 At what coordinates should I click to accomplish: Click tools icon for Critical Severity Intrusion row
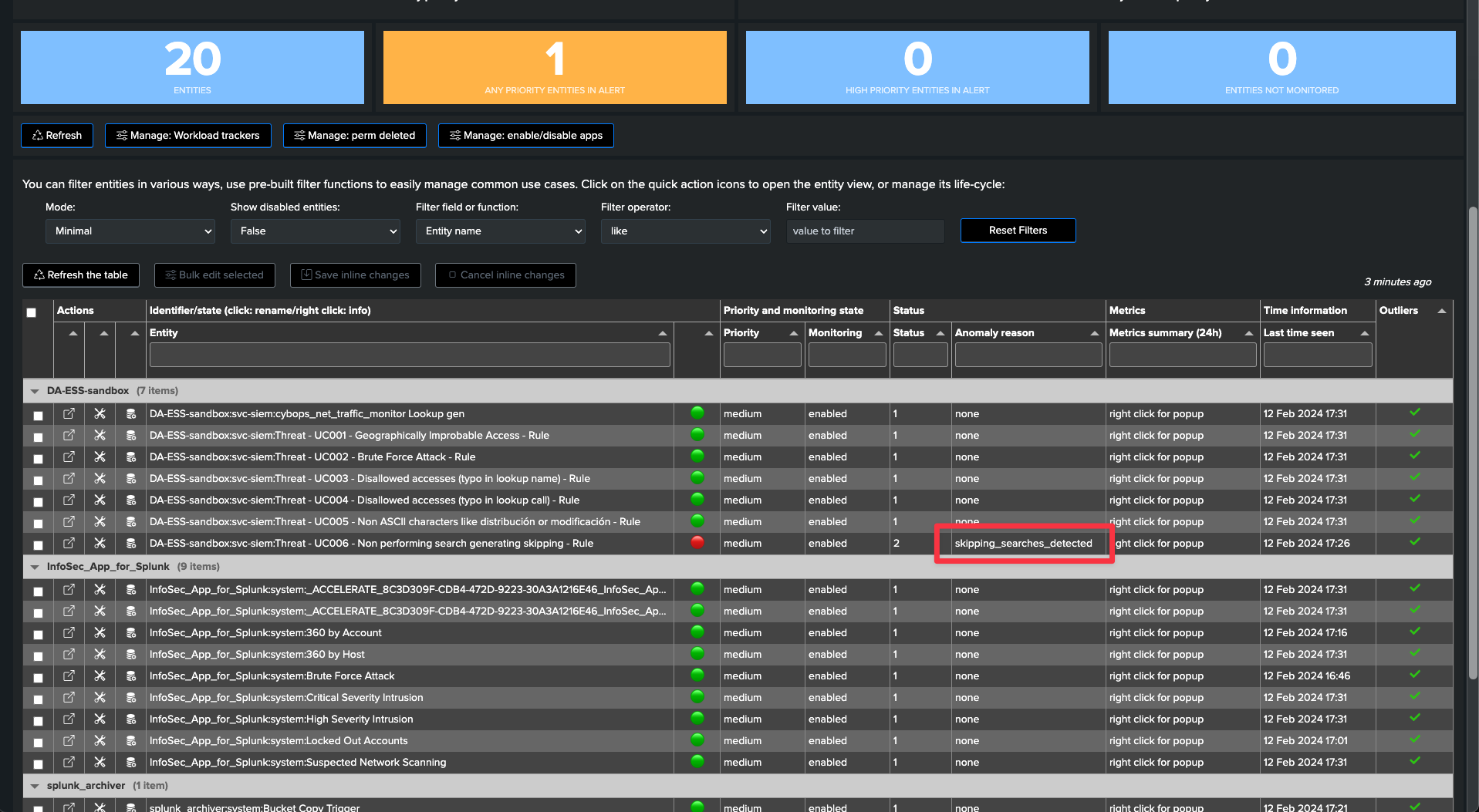pyautogui.click(x=100, y=697)
